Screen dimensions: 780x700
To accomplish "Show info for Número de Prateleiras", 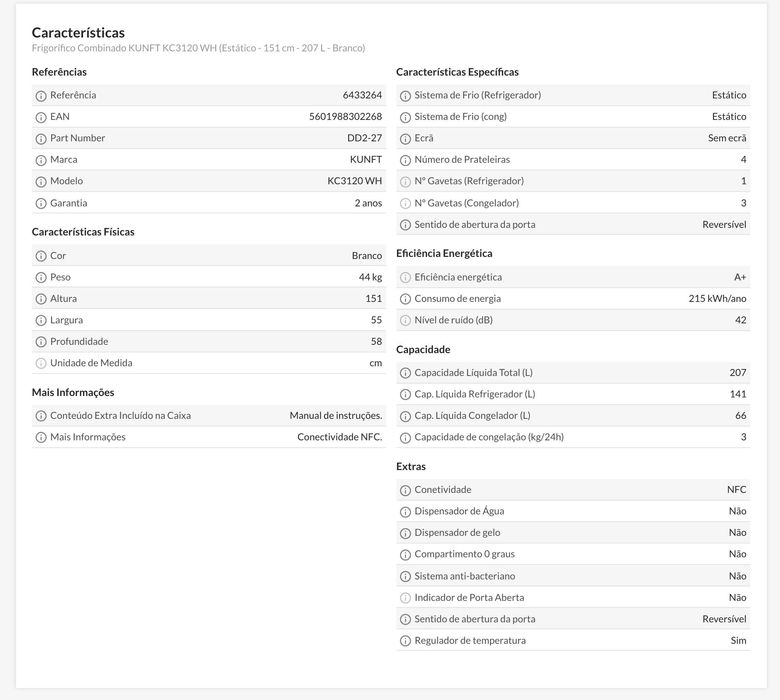I will point(405,160).
